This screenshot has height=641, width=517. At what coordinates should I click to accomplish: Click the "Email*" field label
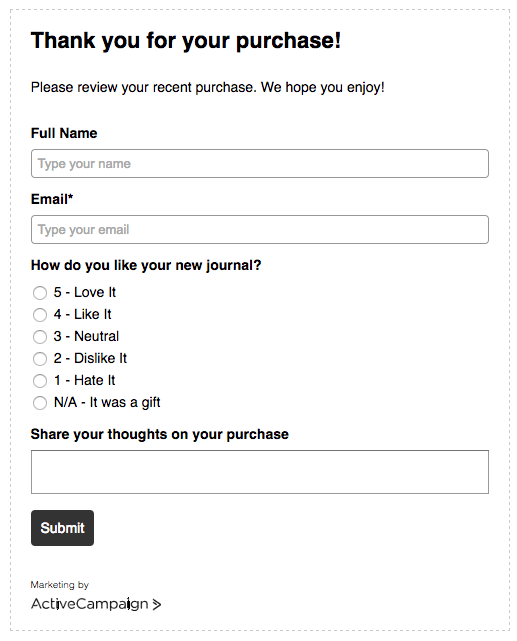(52, 199)
